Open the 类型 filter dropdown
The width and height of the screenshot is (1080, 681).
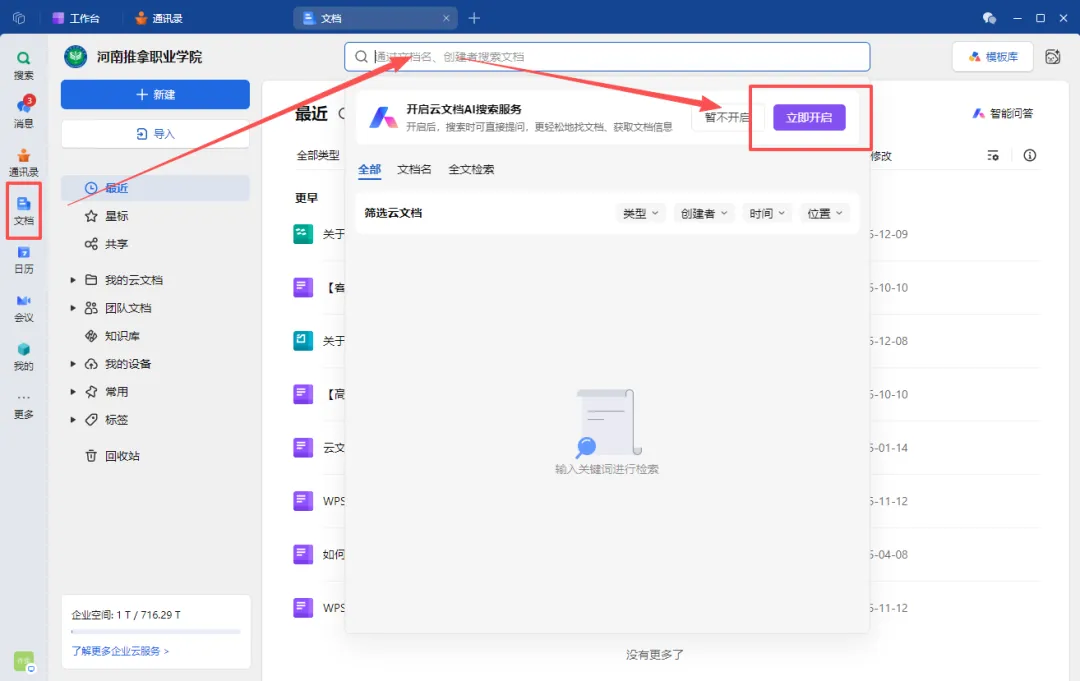(x=640, y=213)
